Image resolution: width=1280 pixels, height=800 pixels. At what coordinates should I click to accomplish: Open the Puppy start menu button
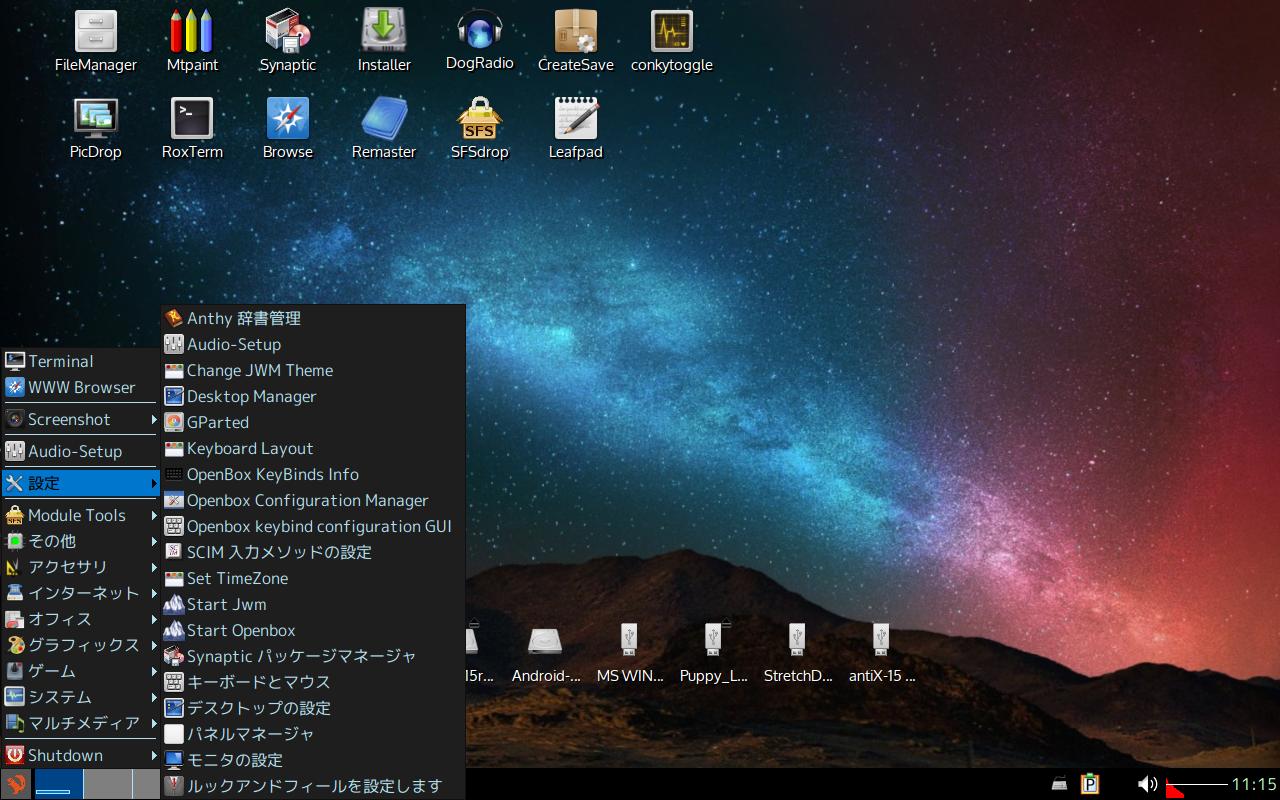[x=16, y=786]
